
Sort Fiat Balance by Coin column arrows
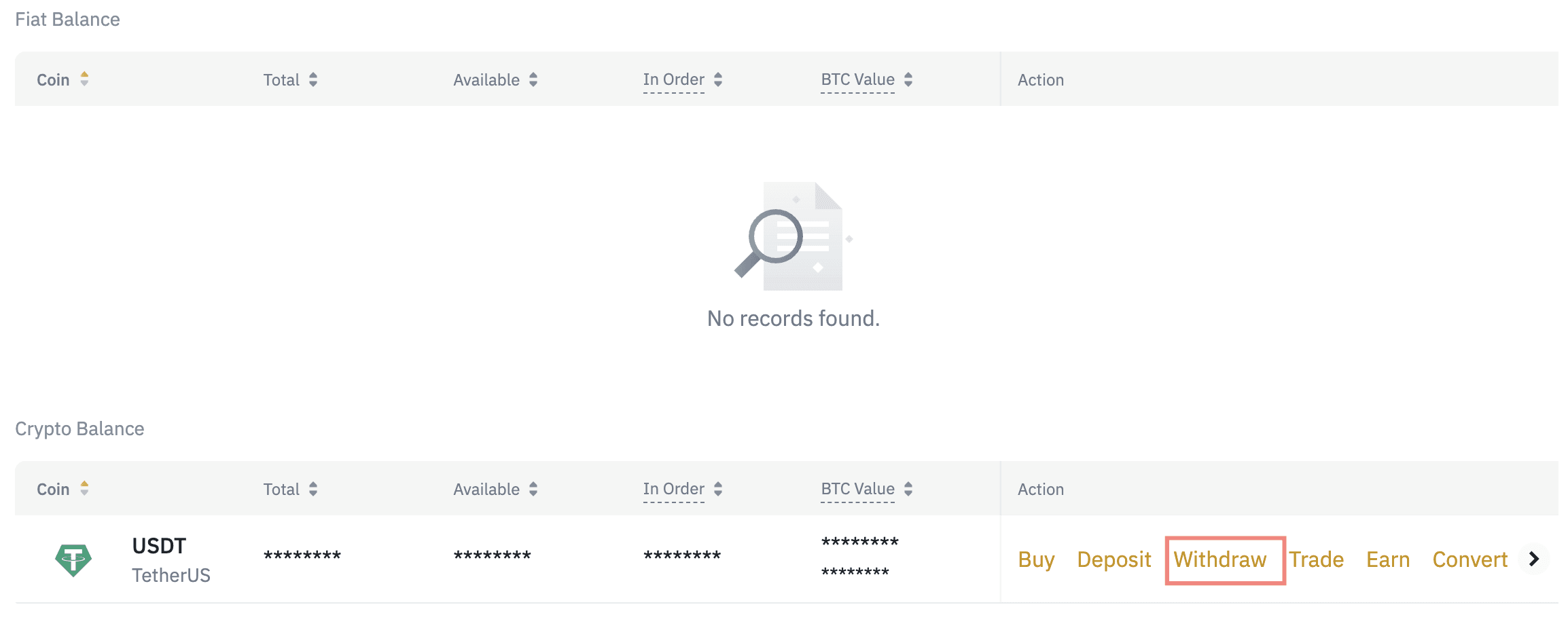click(x=84, y=79)
